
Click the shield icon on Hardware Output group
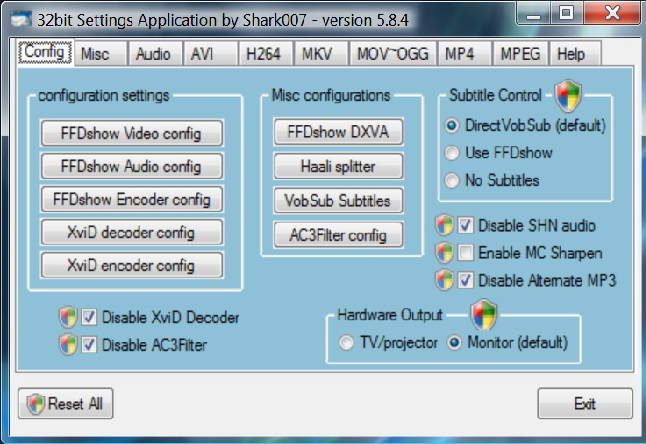[484, 314]
